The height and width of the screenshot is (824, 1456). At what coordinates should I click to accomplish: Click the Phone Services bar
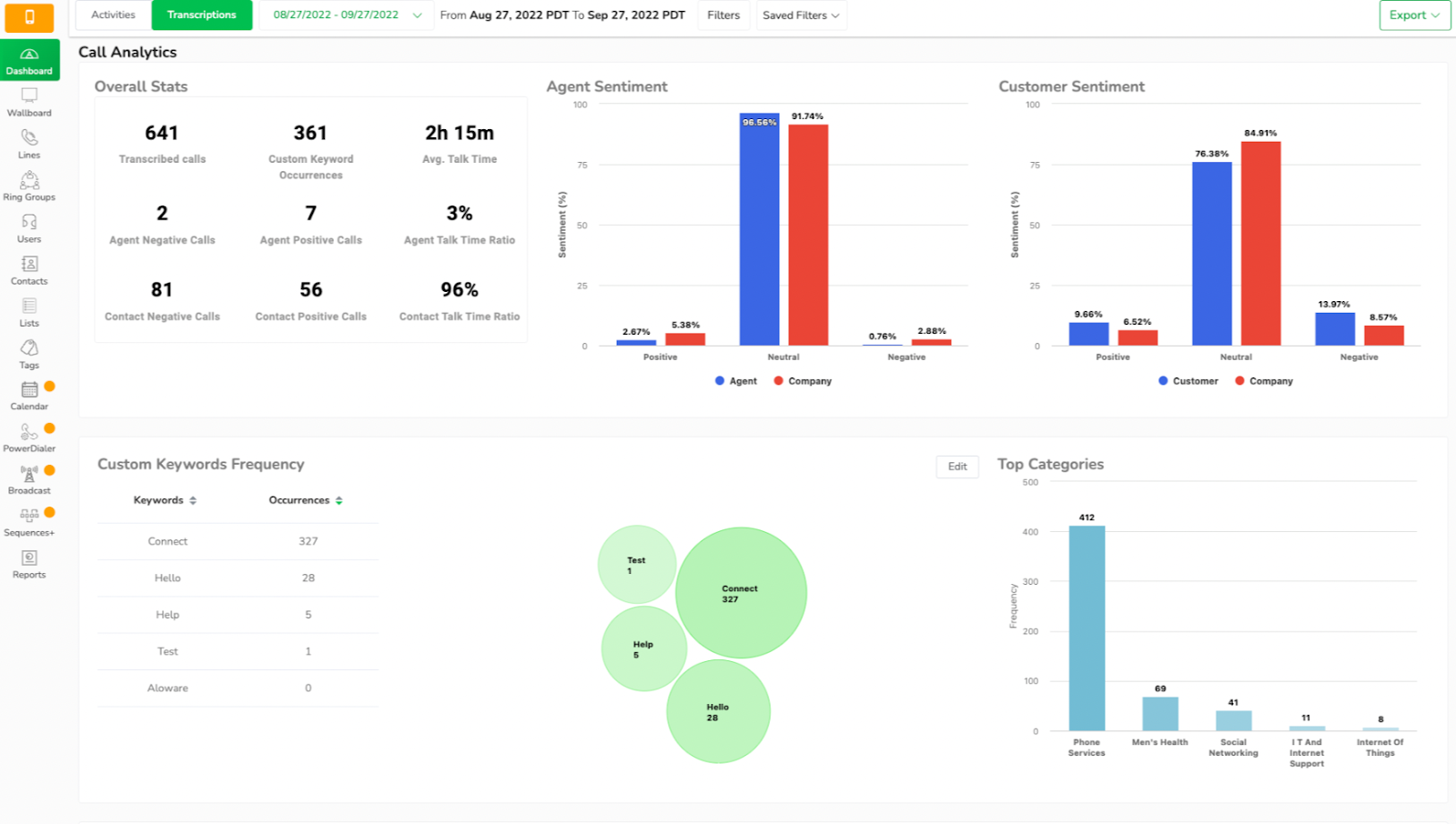pos(1087,628)
